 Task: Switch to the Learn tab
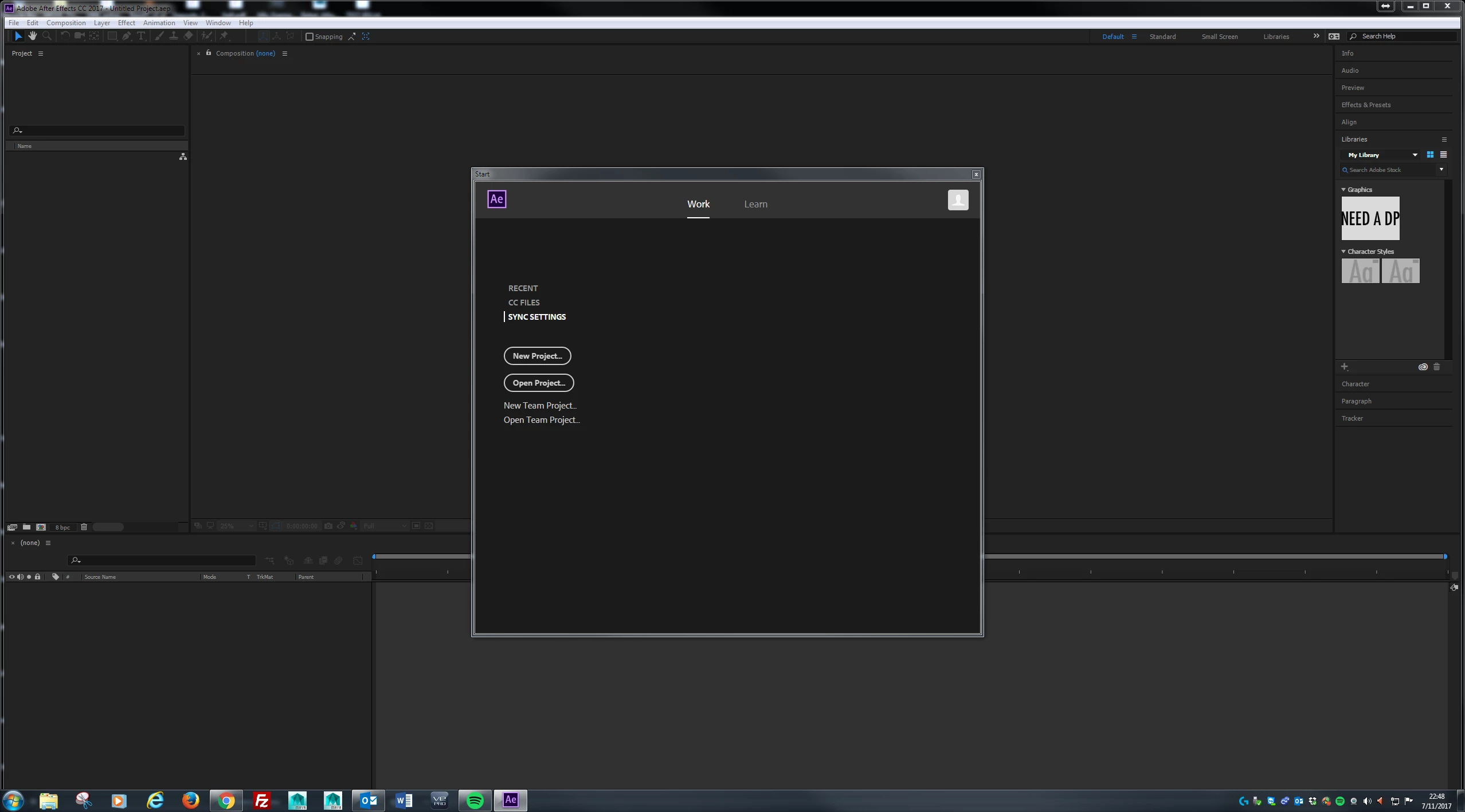click(x=755, y=204)
